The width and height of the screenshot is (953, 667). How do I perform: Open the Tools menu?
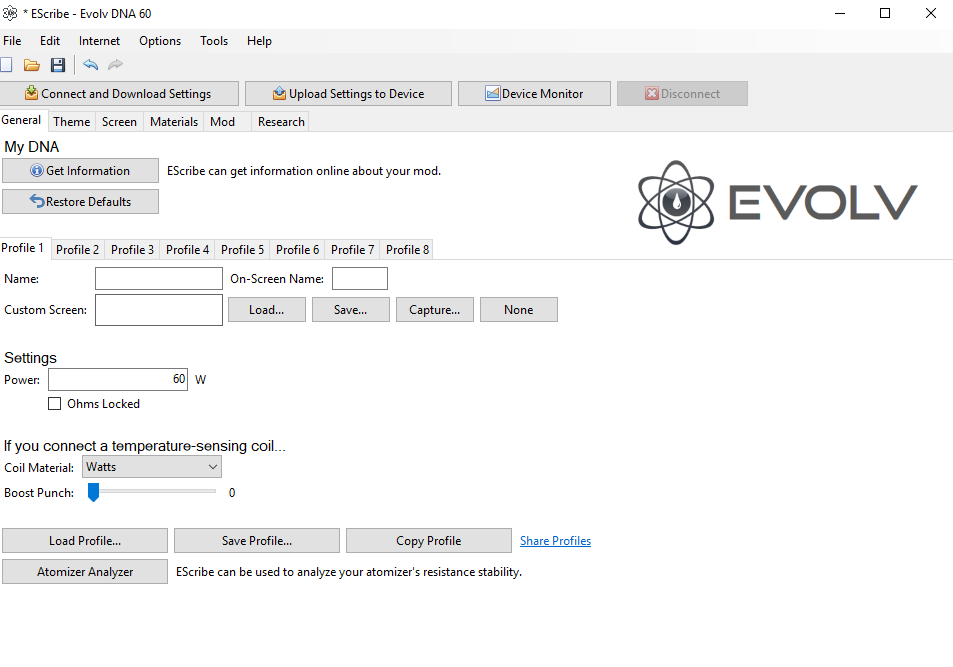(214, 41)
